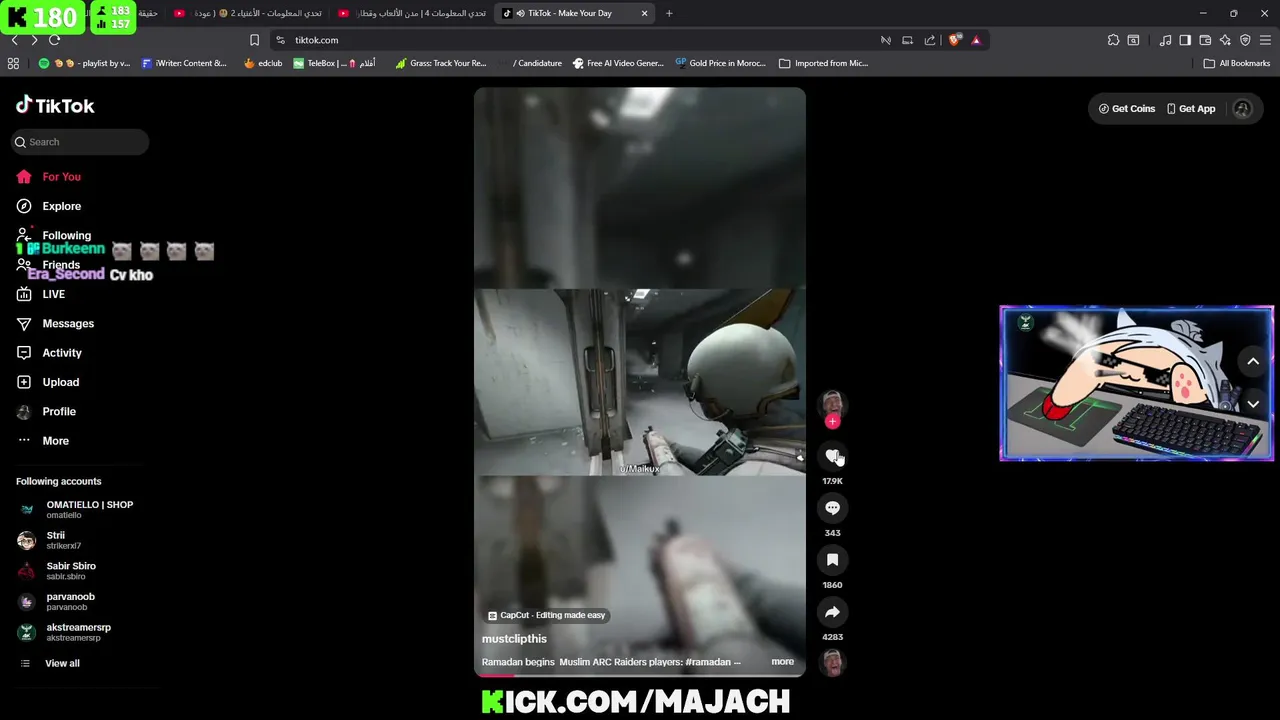
Task: Click the browser forward arrow
Action: 34,40
